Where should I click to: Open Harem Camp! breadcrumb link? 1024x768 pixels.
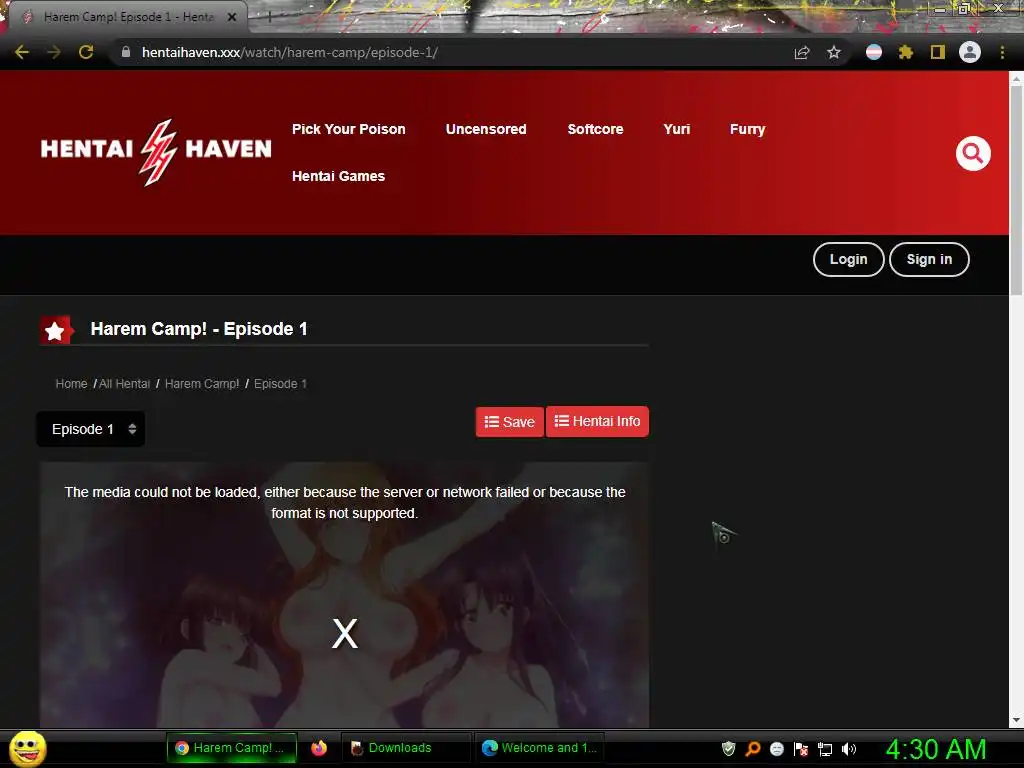(202, 384)
